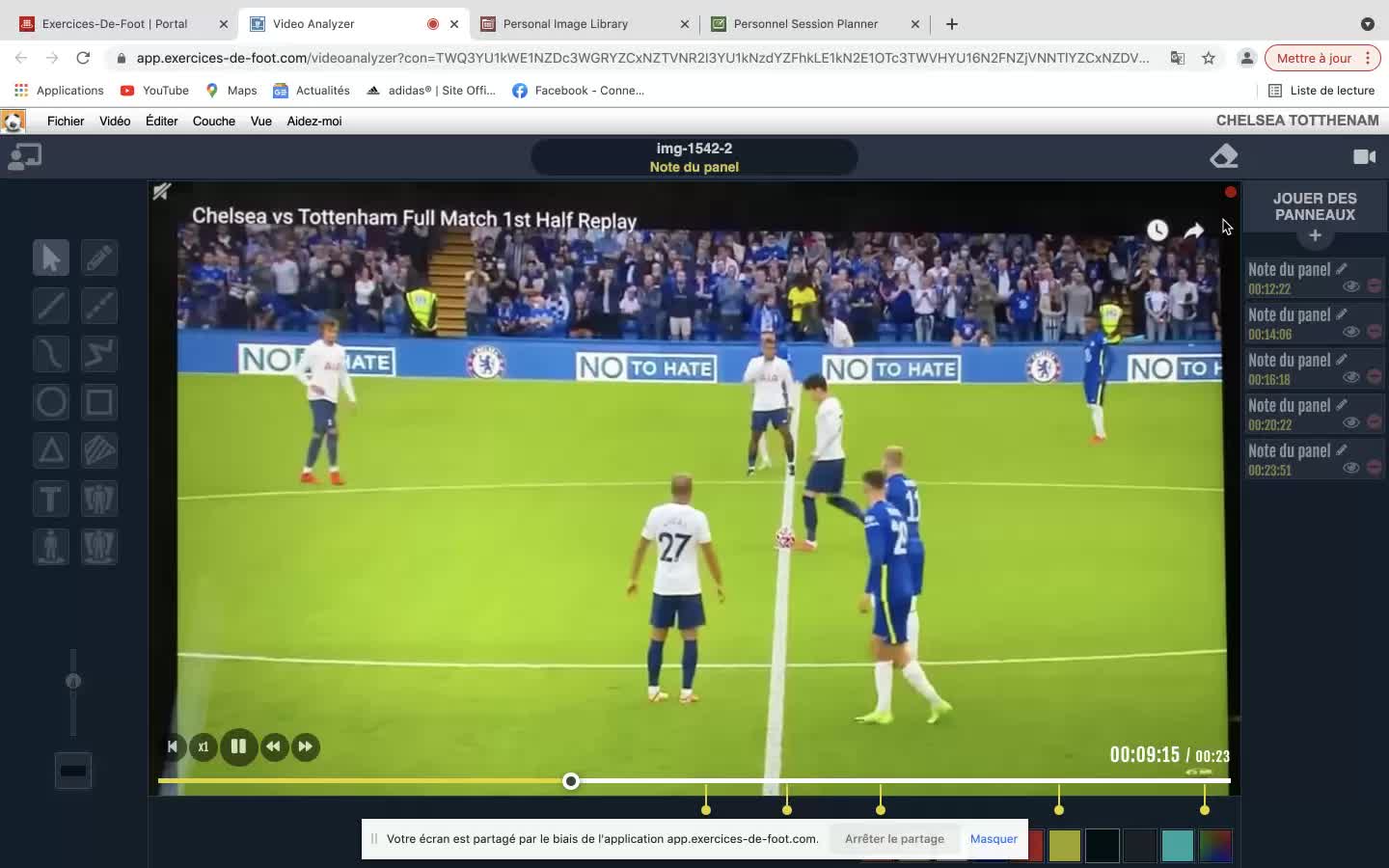Toggle visibility of 00:20:22 panel
This screenshot has height=868, width=1389.
pyautogui.click(x=1351, y=422)
